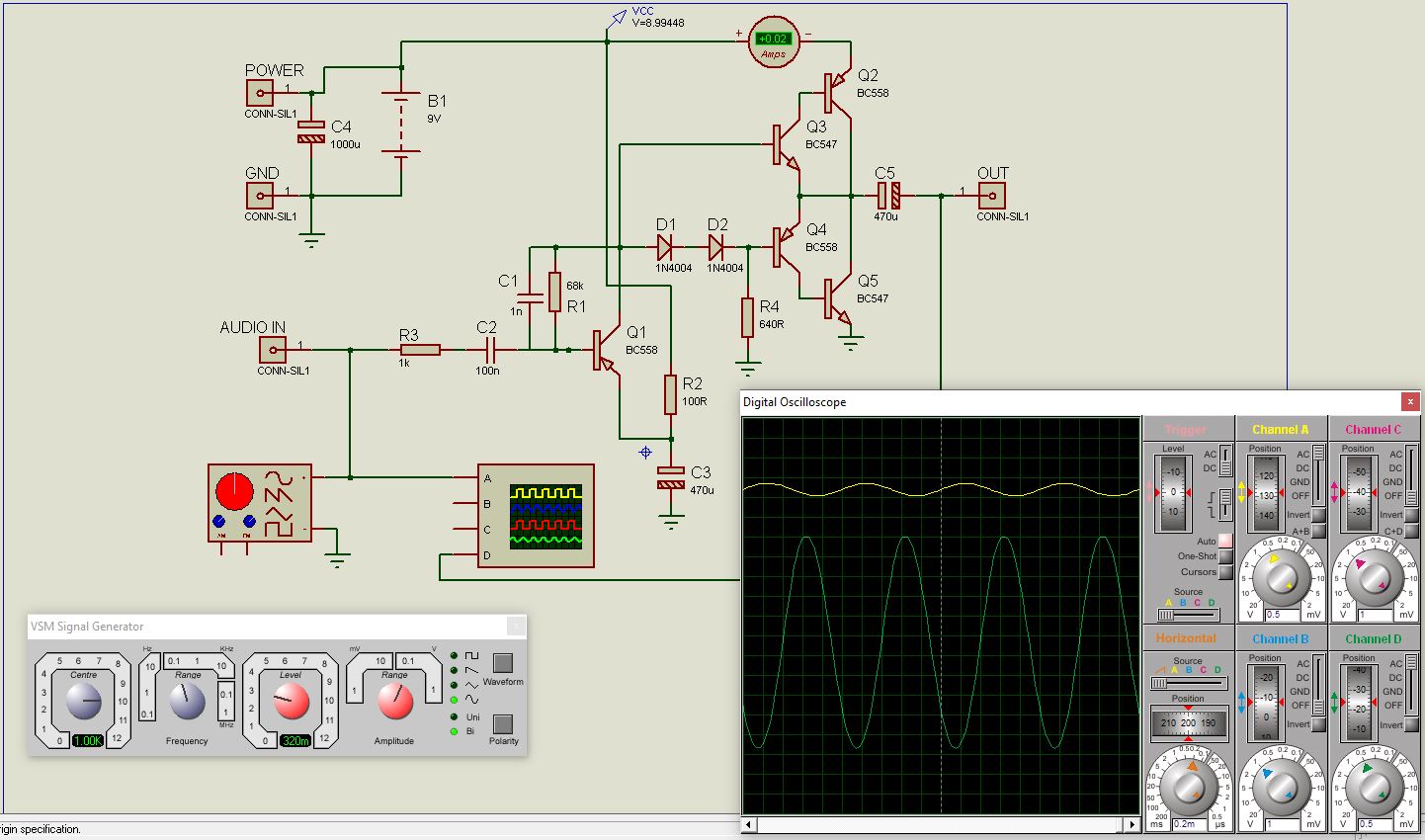Click the sine waveform LED indicator
Viewport: 1425px width, 840px height.
454,700
